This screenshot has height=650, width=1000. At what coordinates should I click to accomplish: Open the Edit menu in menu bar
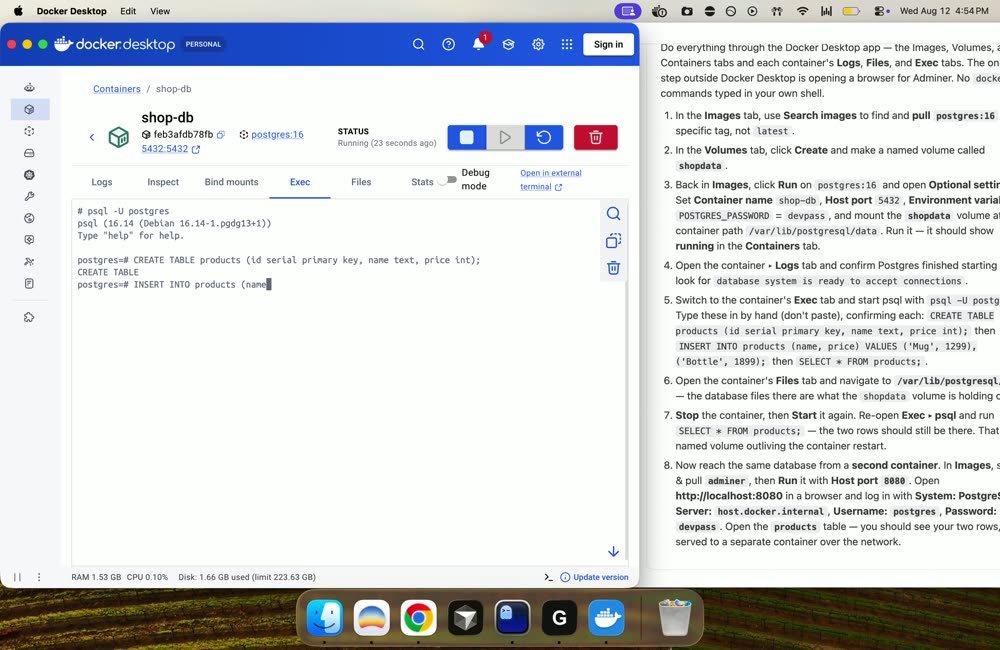click(128, 11)
